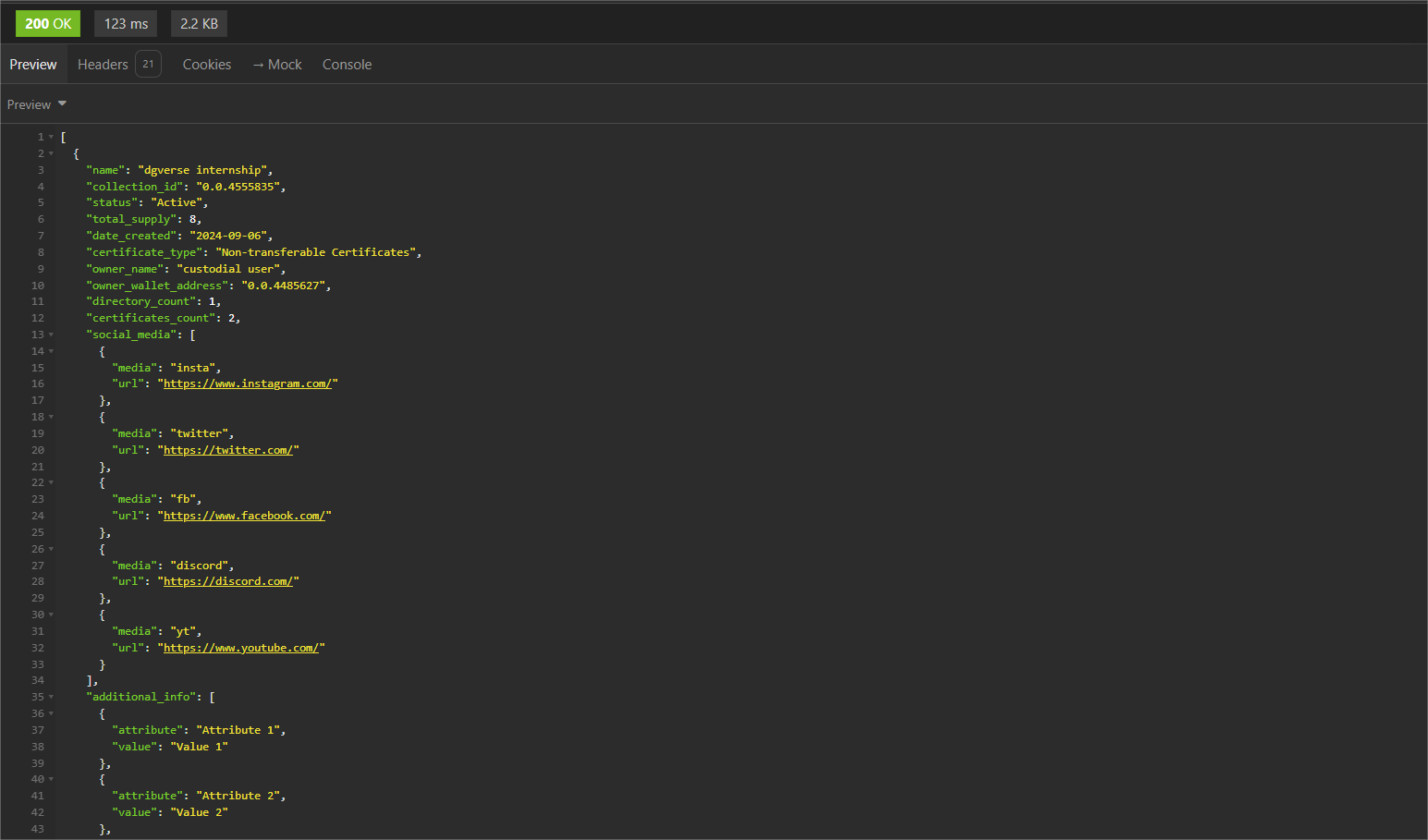This screenshot has width=1428, height=840.
Task: Switch to the Headers tab
Action: (103, 64)
